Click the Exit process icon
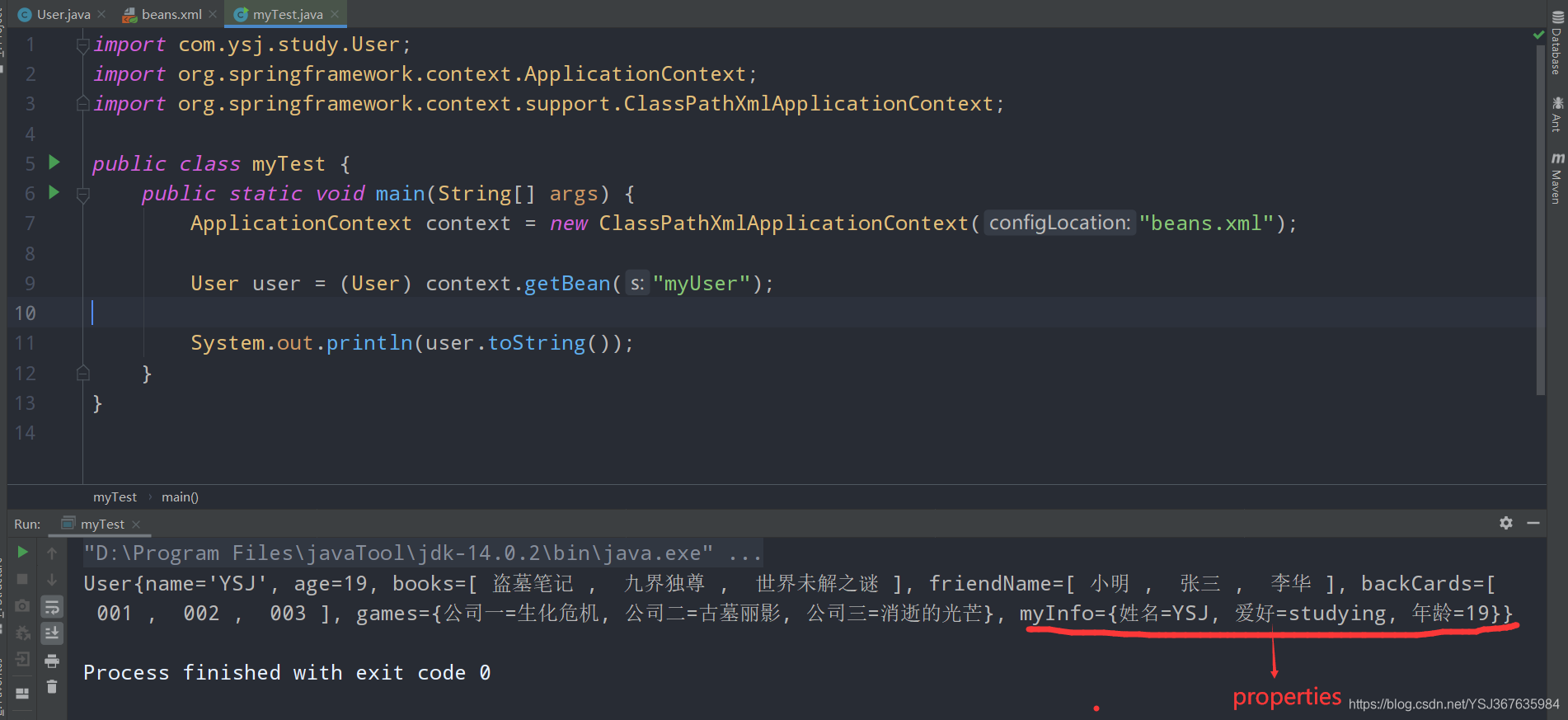This screenshot has height=720, width=1568. coord(23,660)
